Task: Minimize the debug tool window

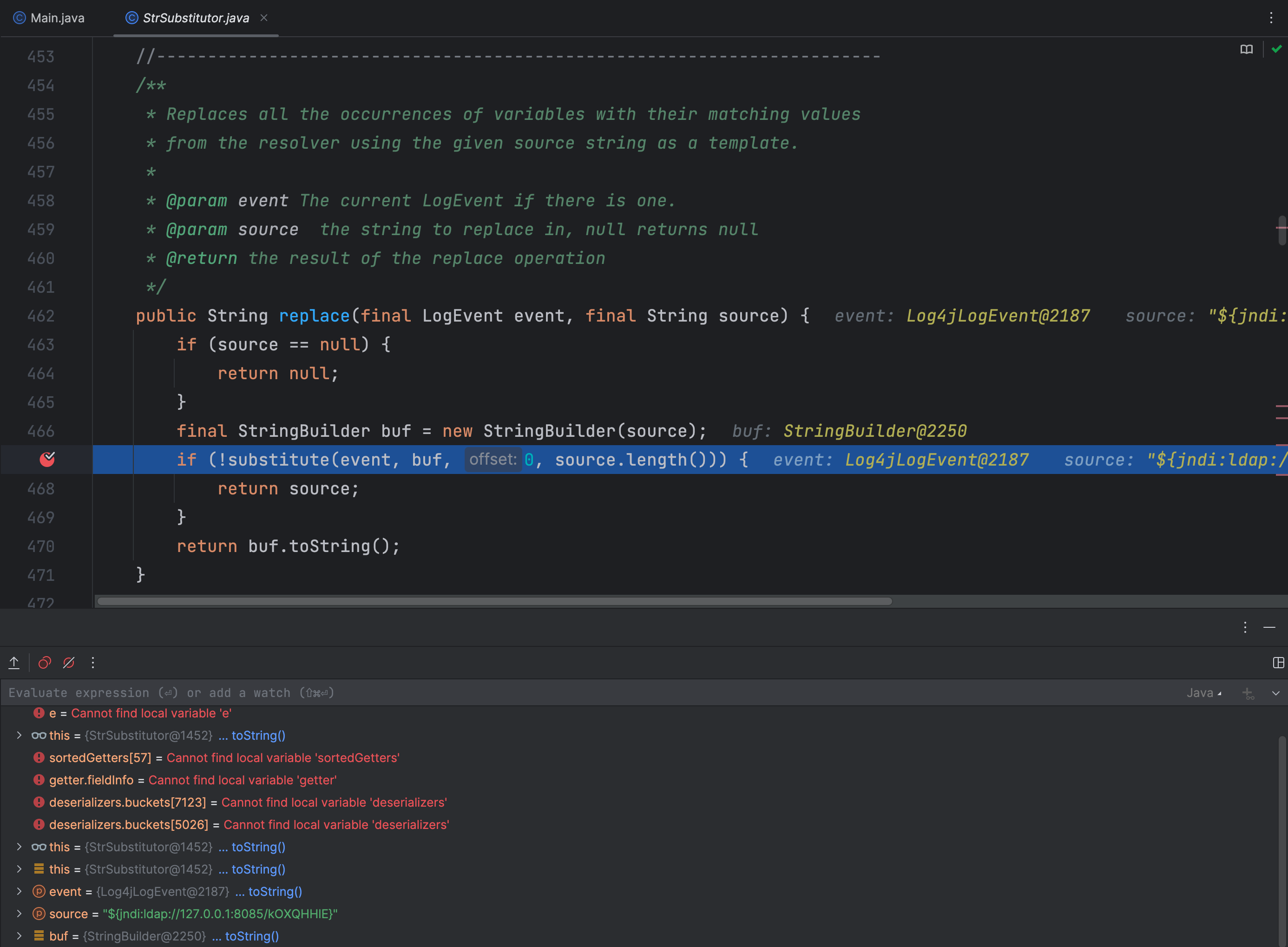Action: [1269, 627]
